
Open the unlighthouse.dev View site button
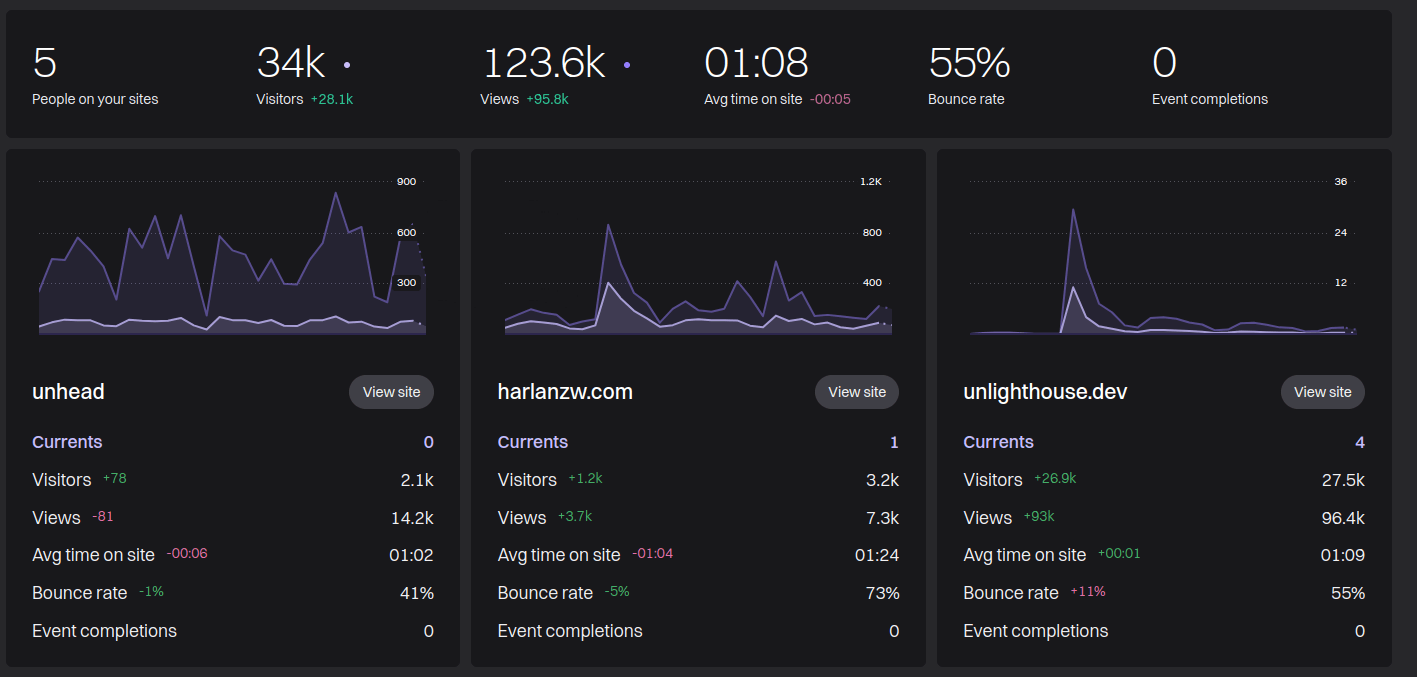tap(1322, 392)
